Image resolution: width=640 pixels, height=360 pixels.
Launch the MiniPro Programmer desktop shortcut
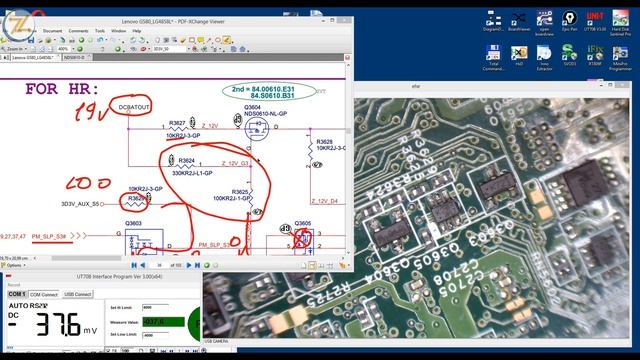(620, 58)
